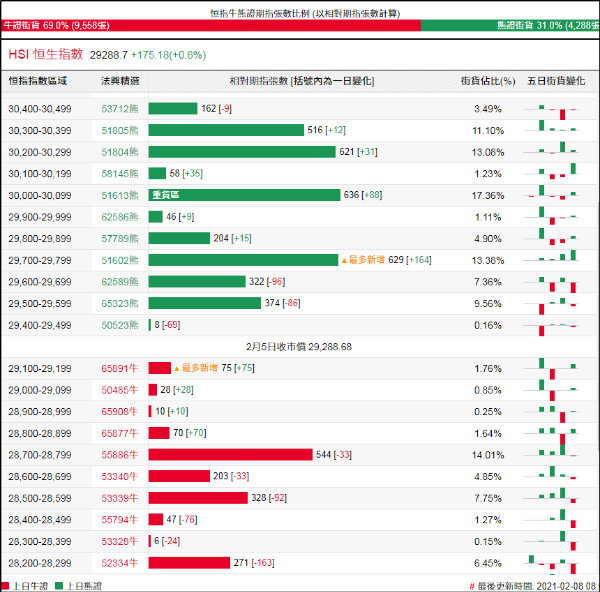Click the 五日街貨變化 column header
This screenshot has width=600, height=592.
click(556, 81)
